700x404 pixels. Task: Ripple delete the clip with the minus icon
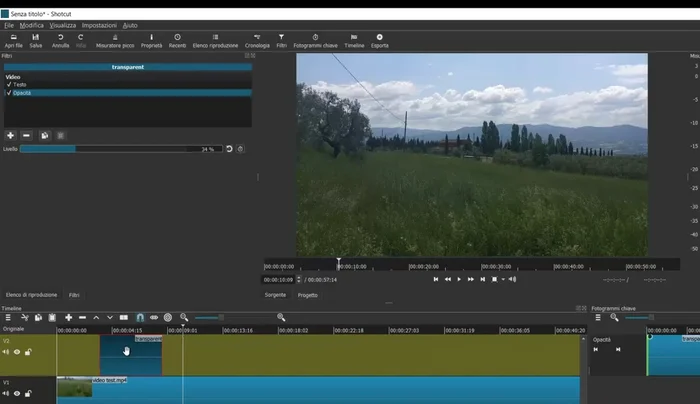point(82,317)
